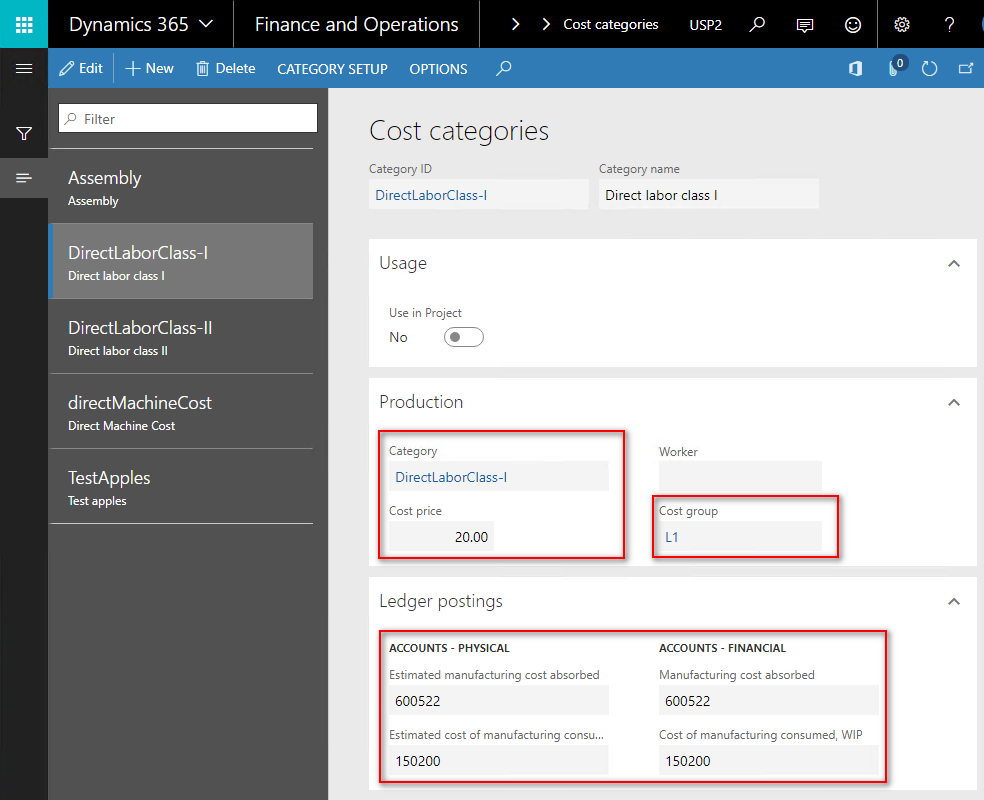Click Category name field
Viewport: 984px width, 800px height.
click(709, 195)
